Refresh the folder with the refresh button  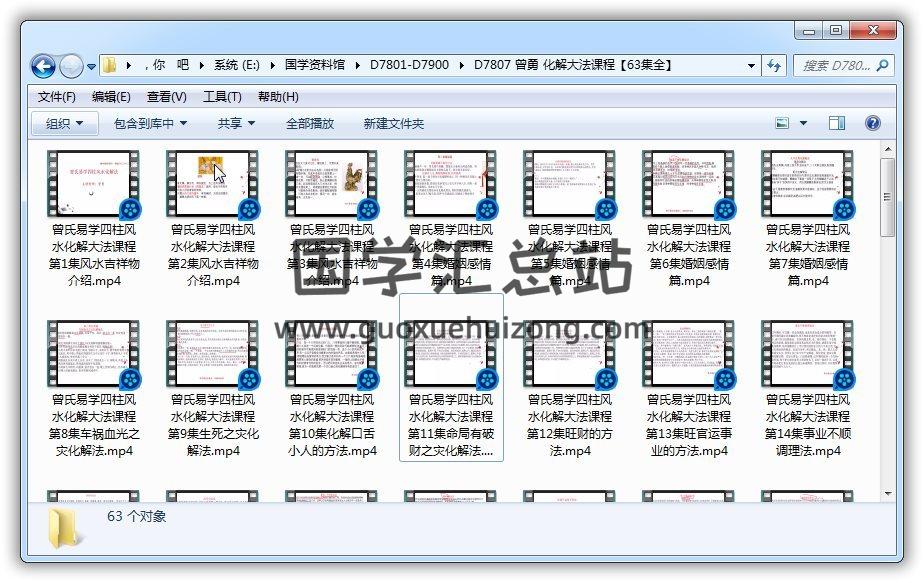point(774,65)
